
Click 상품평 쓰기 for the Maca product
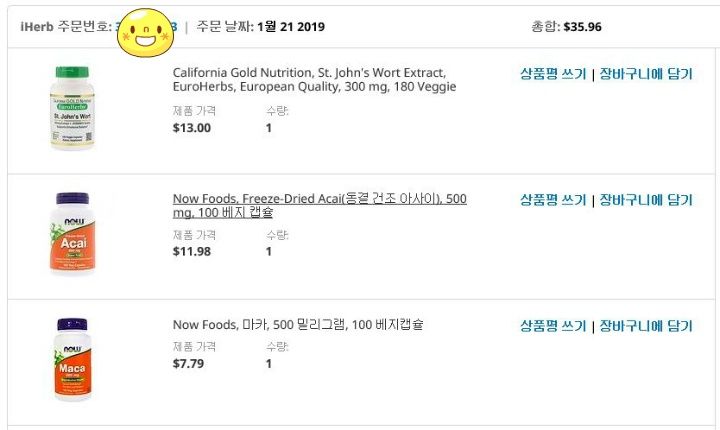(553, 326)
